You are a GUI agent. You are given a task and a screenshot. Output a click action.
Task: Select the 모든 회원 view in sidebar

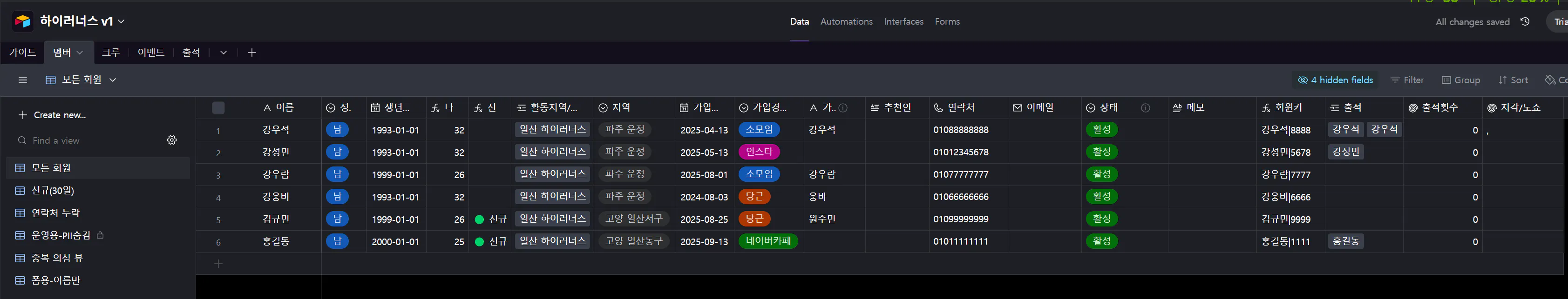click(x=98, y=168)
